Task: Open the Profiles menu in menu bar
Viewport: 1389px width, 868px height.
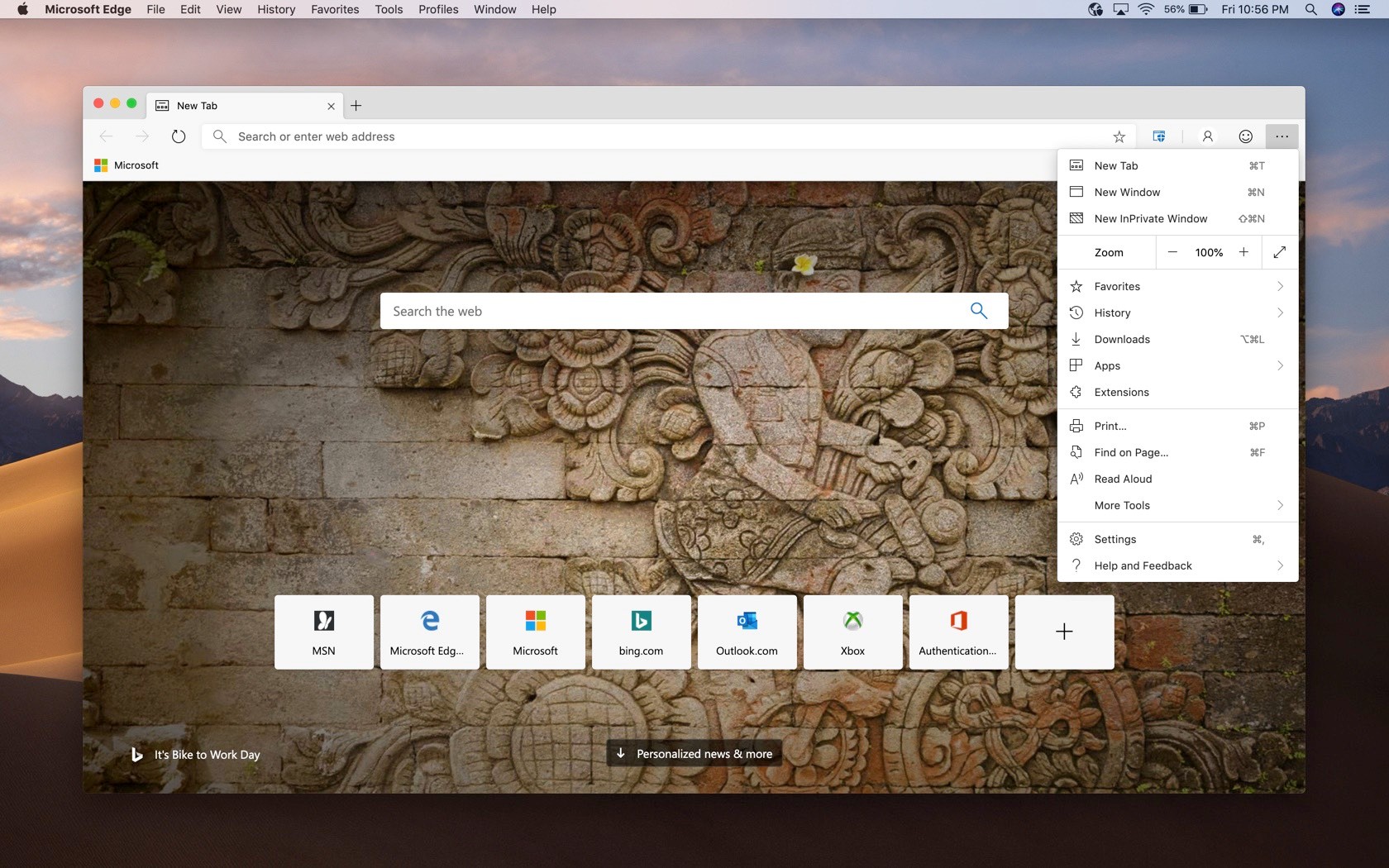Action: 438,9
